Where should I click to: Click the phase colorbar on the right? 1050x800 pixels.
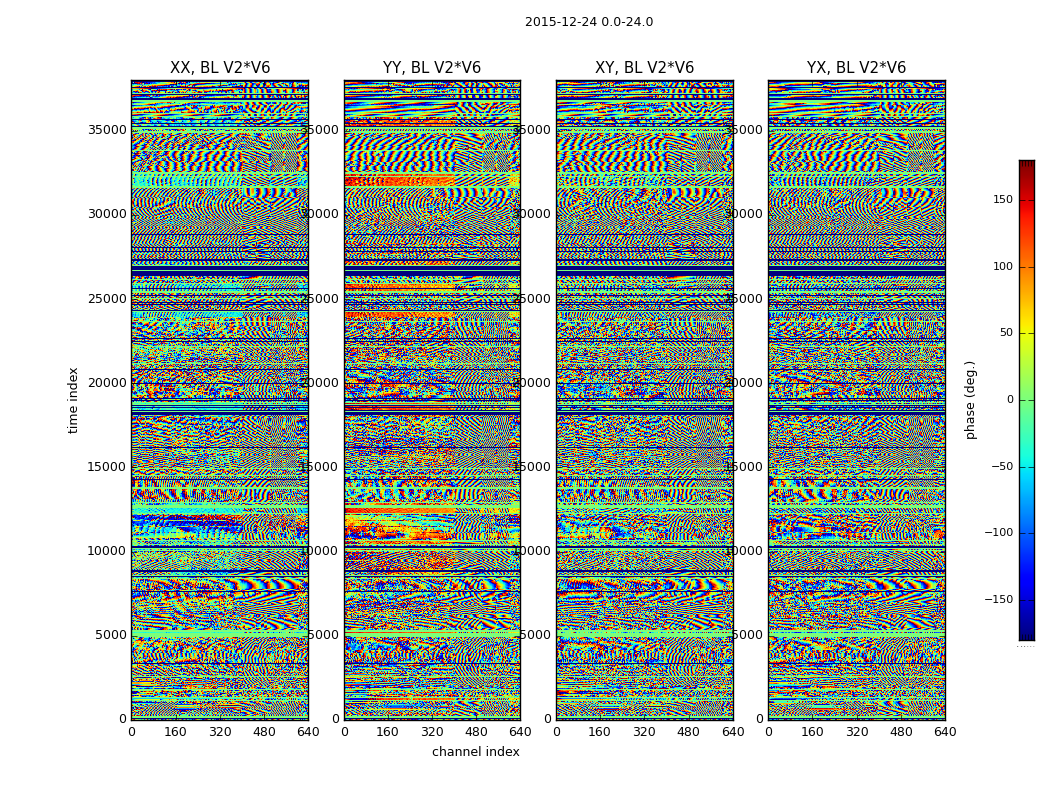tap(1026, 400)
